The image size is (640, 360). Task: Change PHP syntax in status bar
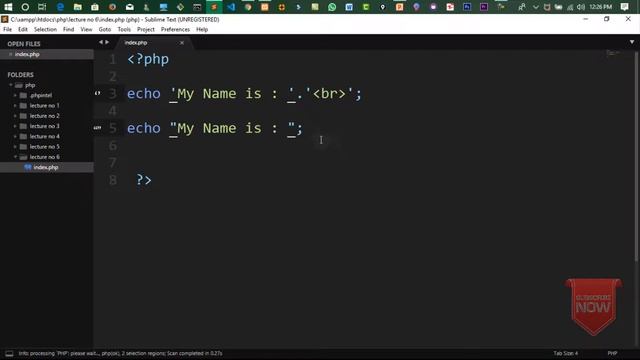[x=612, y=353]
